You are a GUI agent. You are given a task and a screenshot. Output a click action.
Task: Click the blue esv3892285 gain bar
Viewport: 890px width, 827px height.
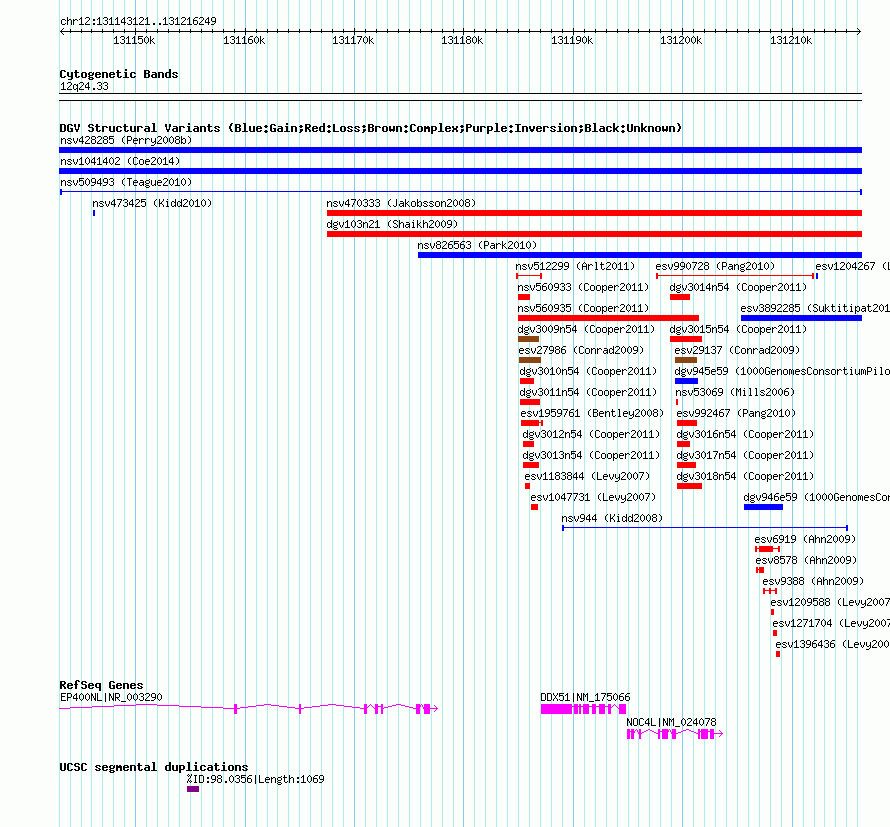point(801,318)
